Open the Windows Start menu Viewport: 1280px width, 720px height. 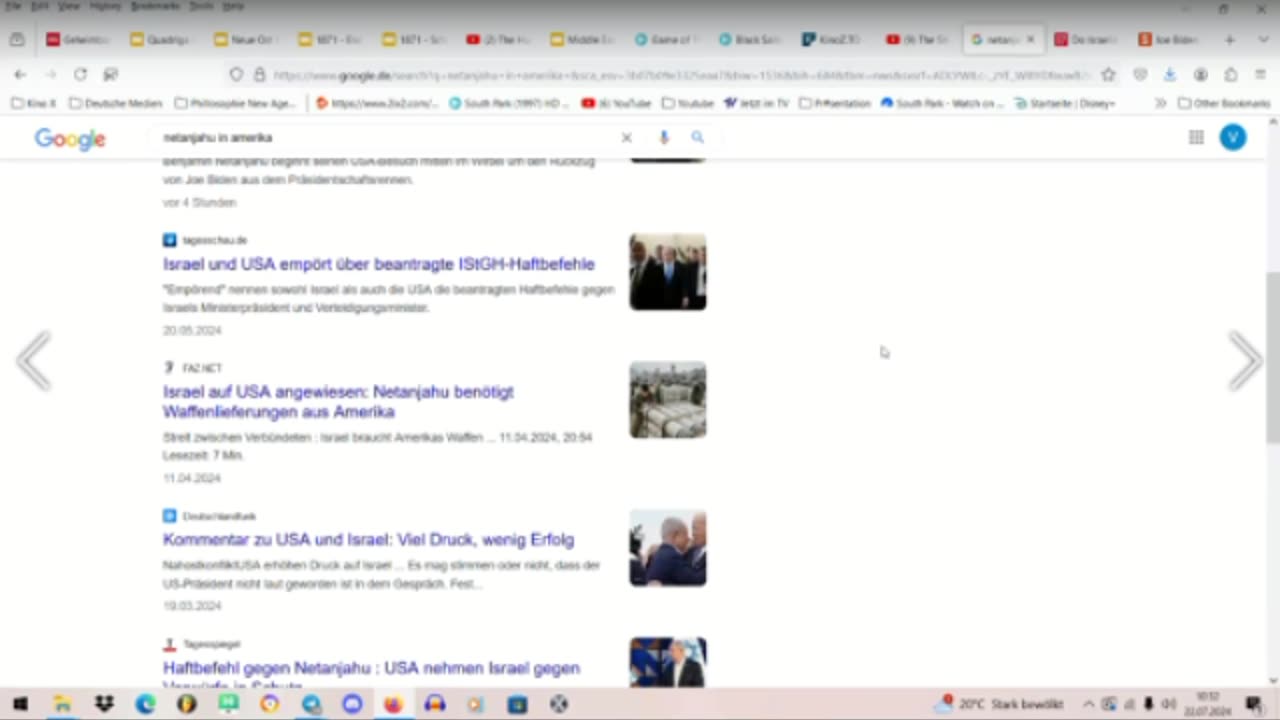(x=20, y=704)
